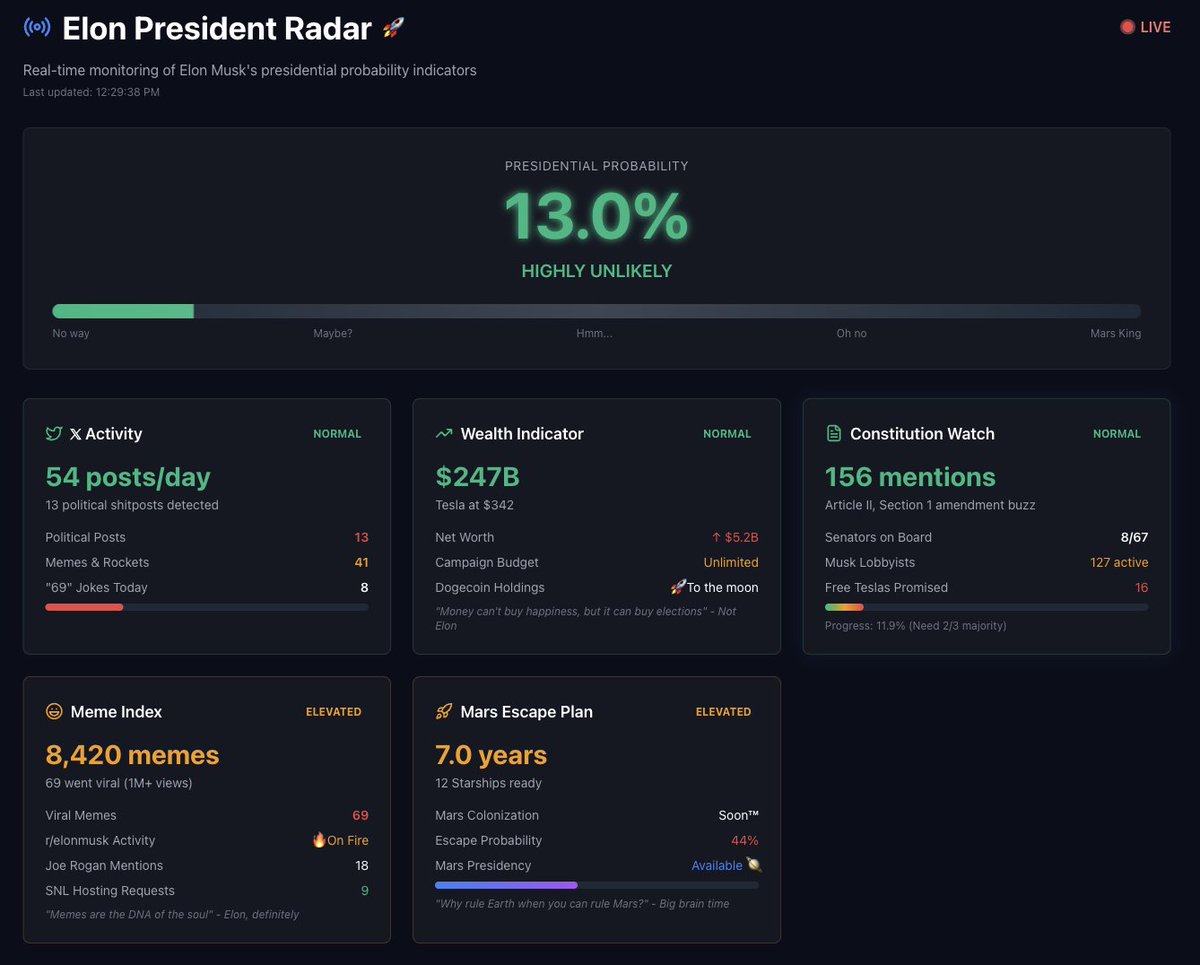Click the PRESIDENTIAL PROBABILITY heading
Image resolution: width=1200 pixels, height=965 pixels.
[x=596, y=166]
